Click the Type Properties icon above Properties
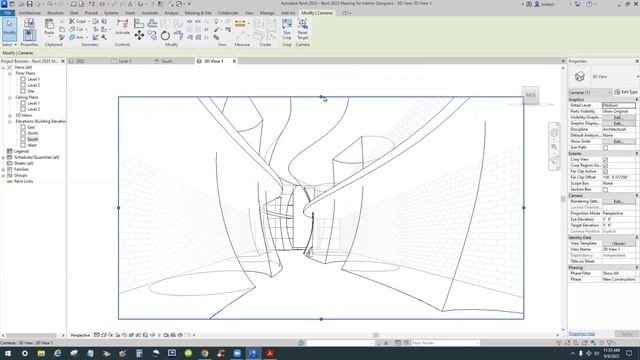The width and height of the screenshot is (640, 360). point(29,23)
